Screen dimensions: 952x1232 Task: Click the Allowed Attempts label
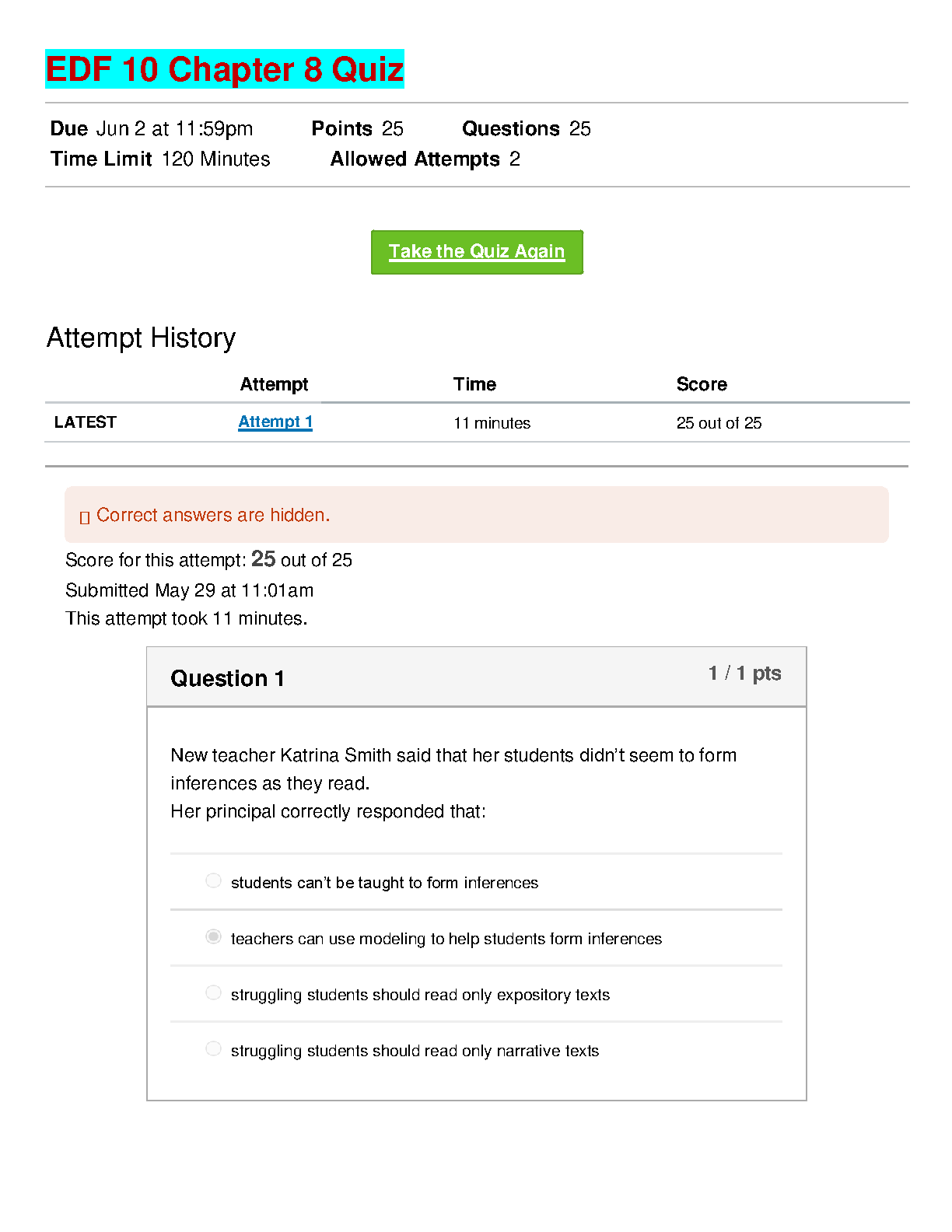[415, 159]
